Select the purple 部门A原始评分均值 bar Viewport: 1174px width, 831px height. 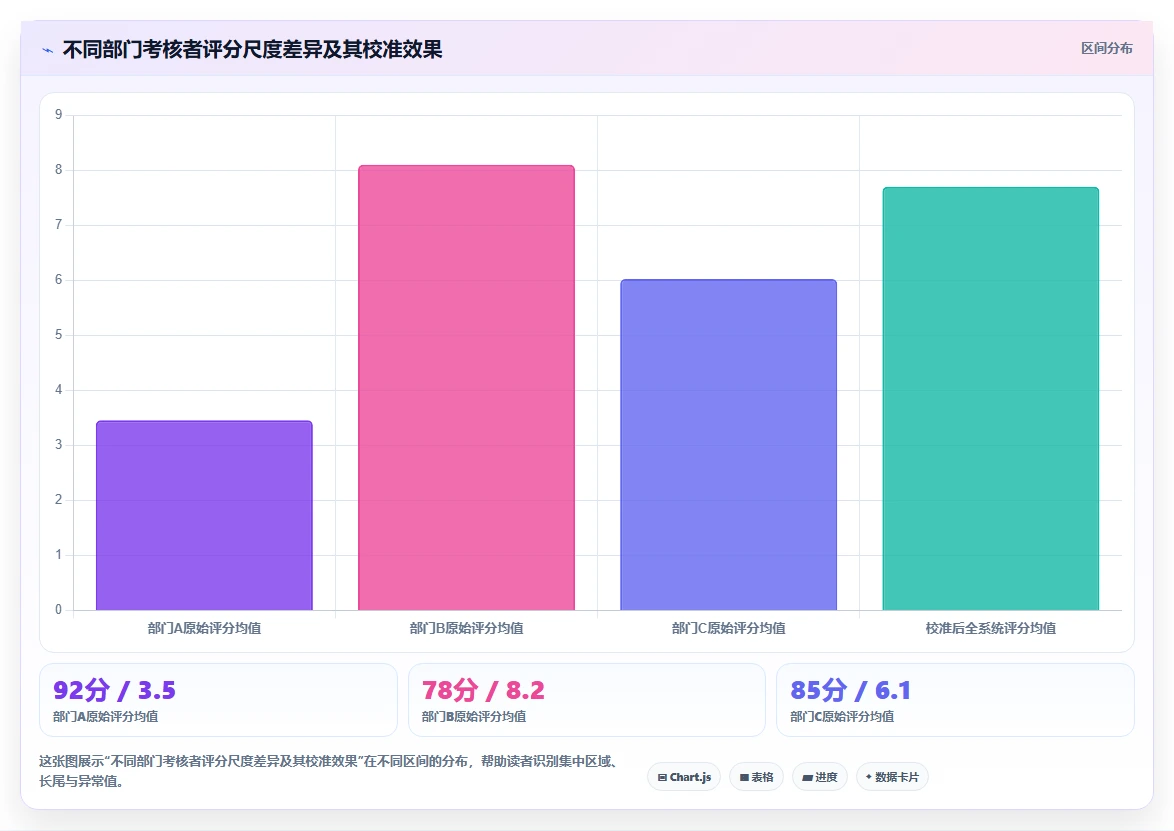point(204,515)
